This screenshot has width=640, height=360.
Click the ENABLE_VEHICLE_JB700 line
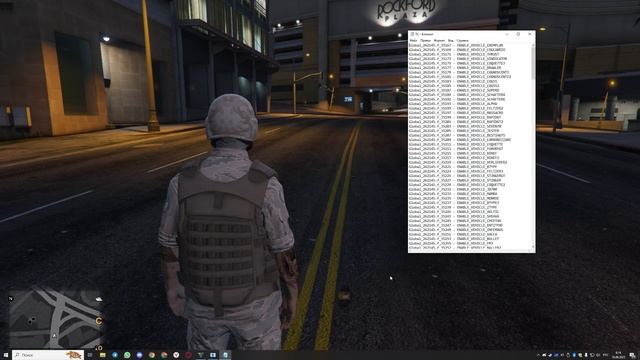point(453,189)
